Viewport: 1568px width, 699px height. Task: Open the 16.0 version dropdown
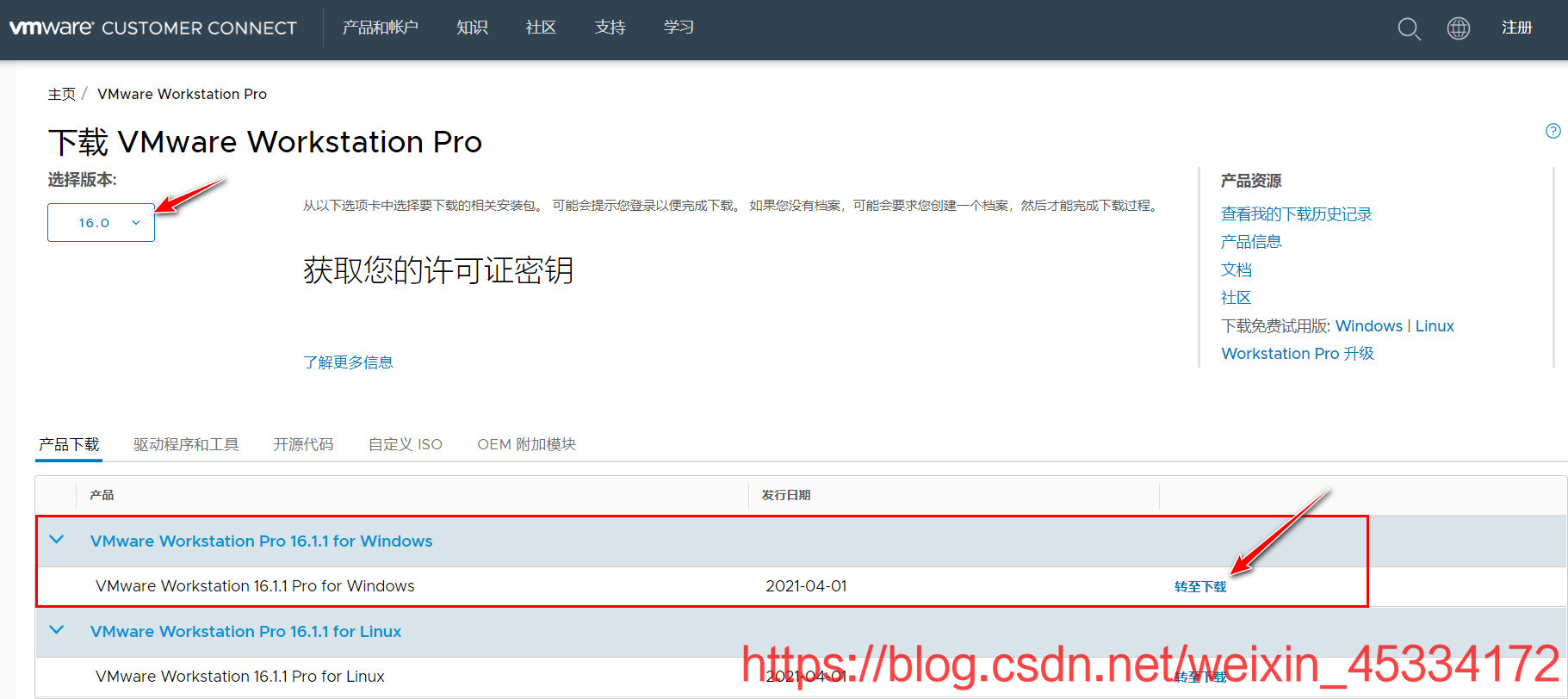point(101,223)
